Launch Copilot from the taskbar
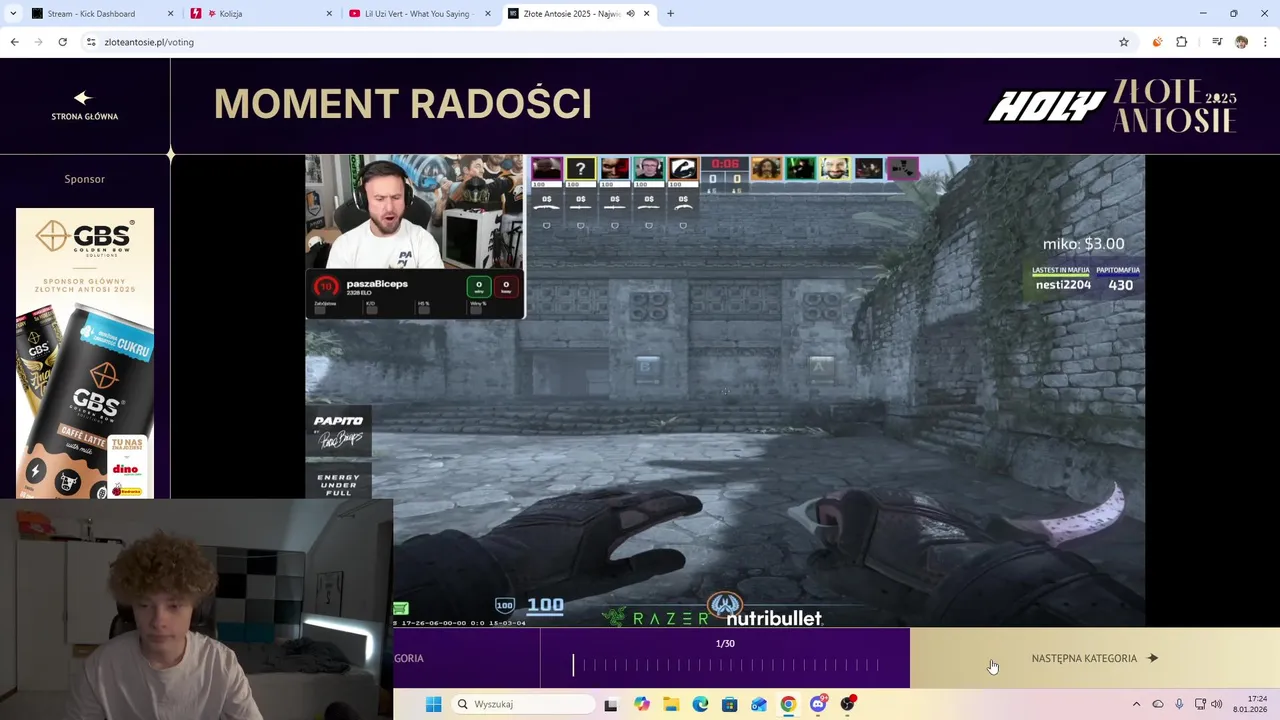1280x720 pixels. tap(641, 704)
